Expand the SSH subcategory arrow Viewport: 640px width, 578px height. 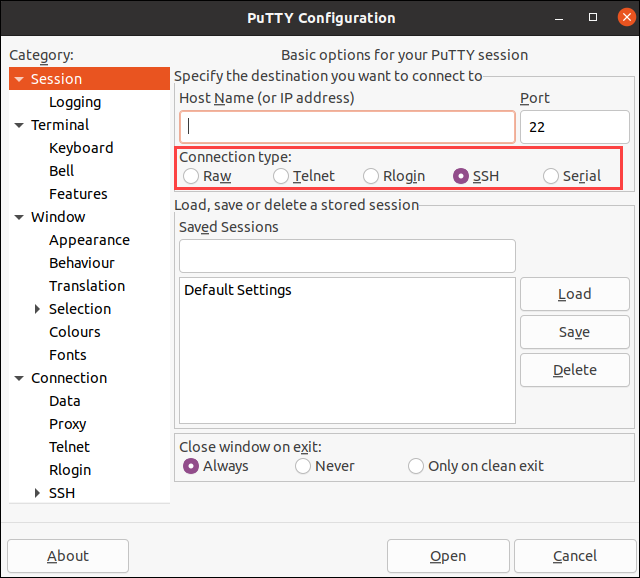(37, 493)
